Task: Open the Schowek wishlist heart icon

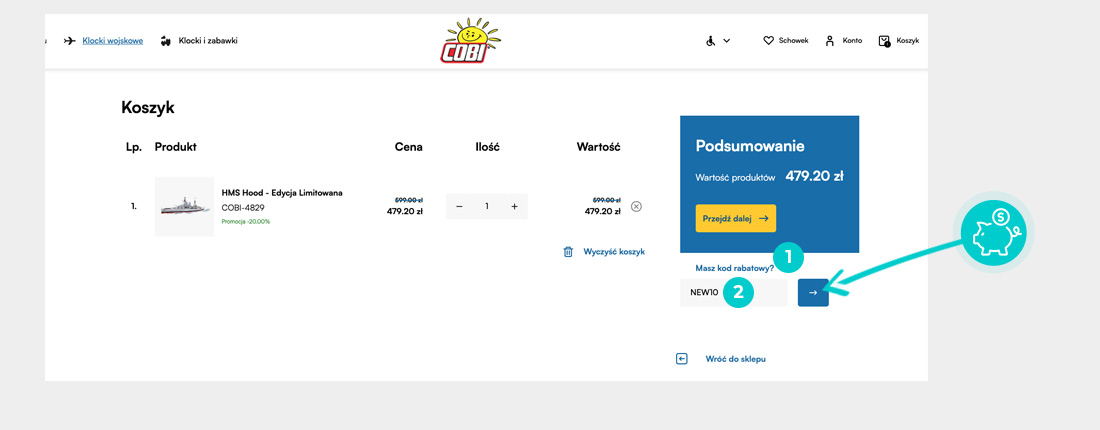Action: click(x=768, y=41)
